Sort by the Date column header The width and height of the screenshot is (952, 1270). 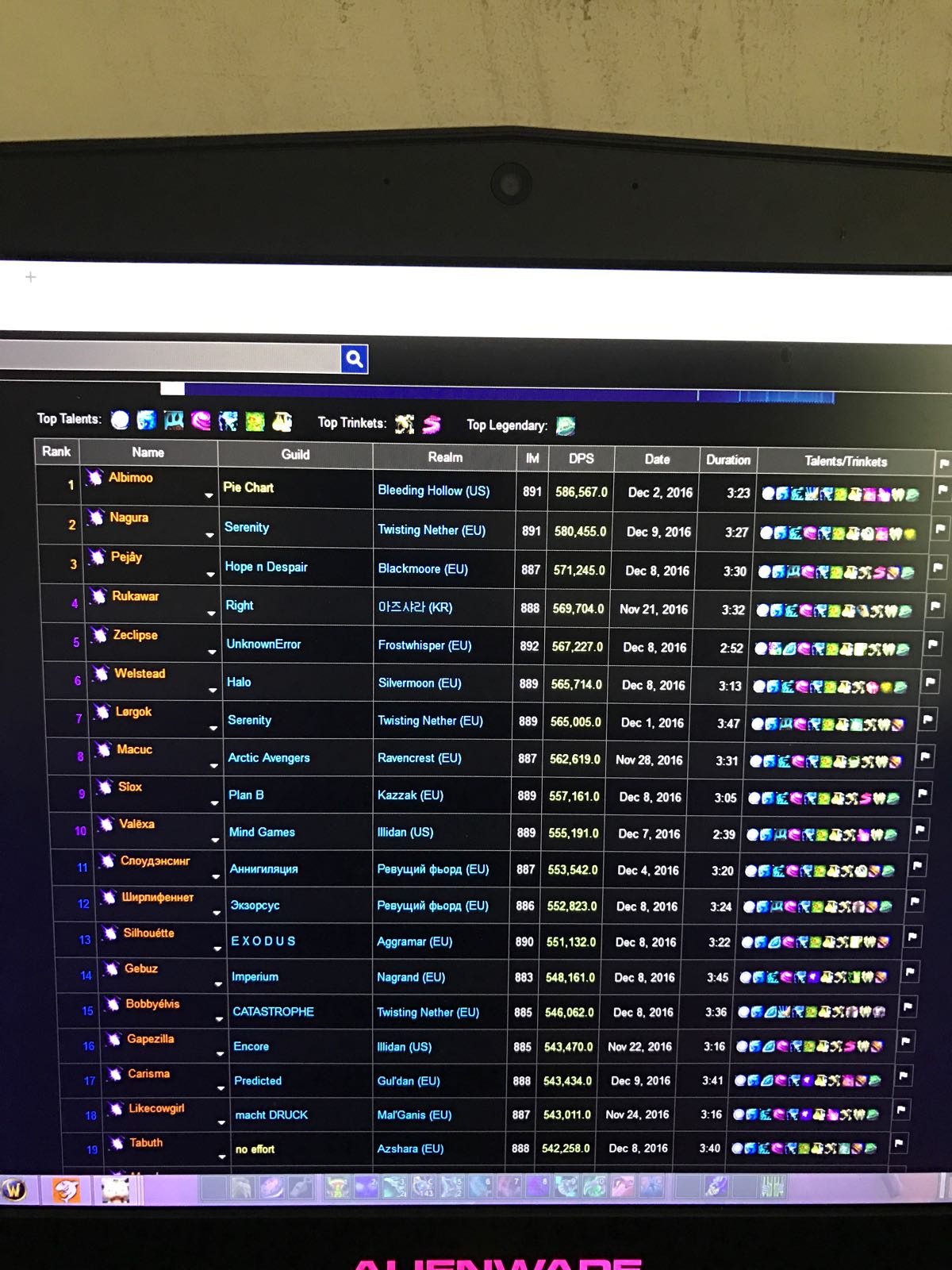point(657,459)
